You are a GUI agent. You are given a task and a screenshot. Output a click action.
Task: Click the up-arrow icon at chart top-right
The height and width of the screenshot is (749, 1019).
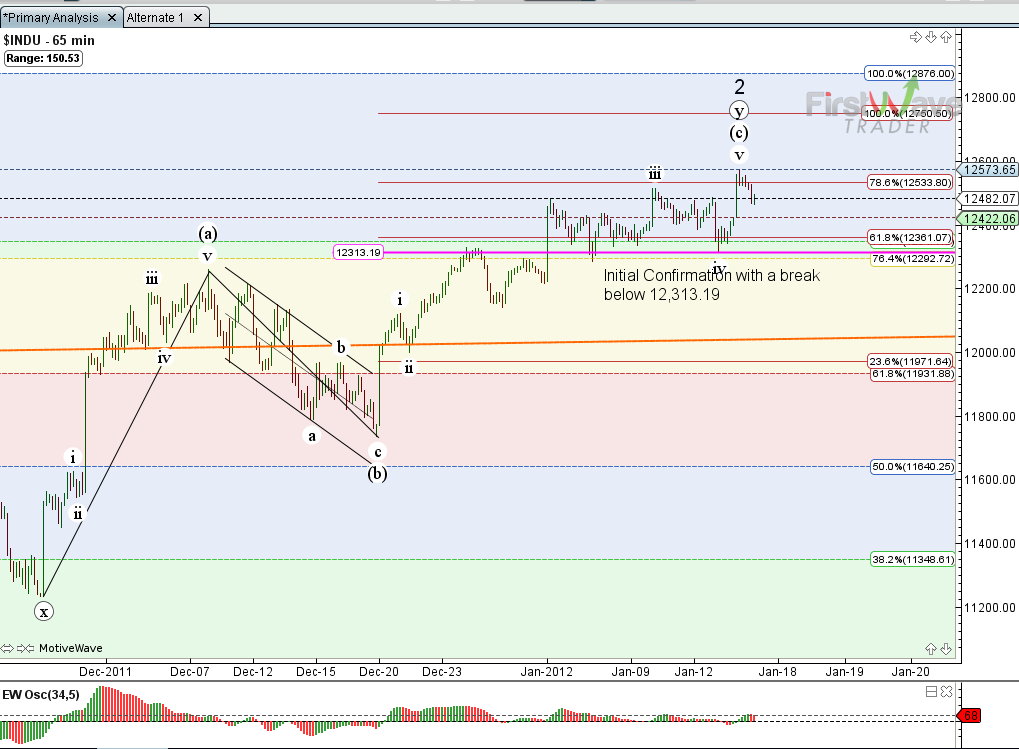(946, 38)
